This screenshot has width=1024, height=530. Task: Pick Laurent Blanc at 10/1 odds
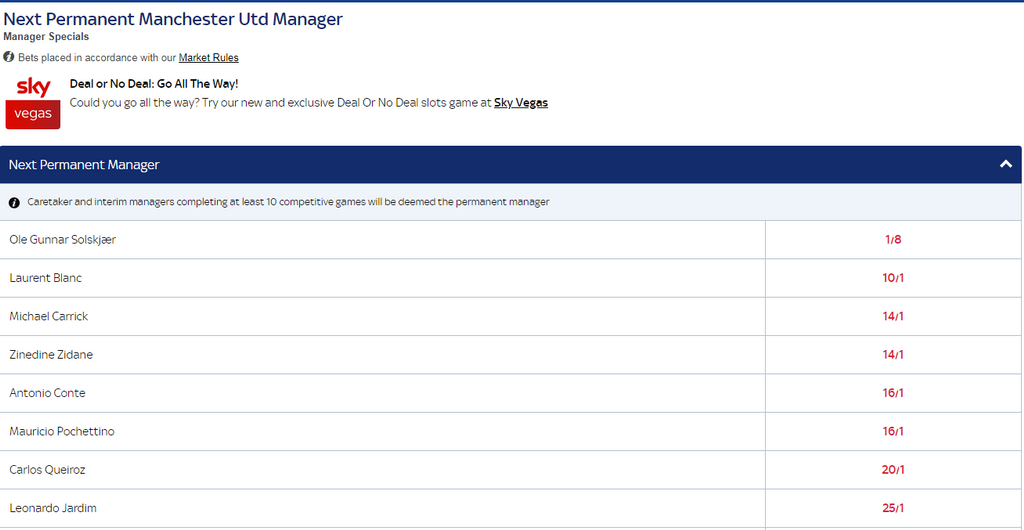[x=893, y=278]
